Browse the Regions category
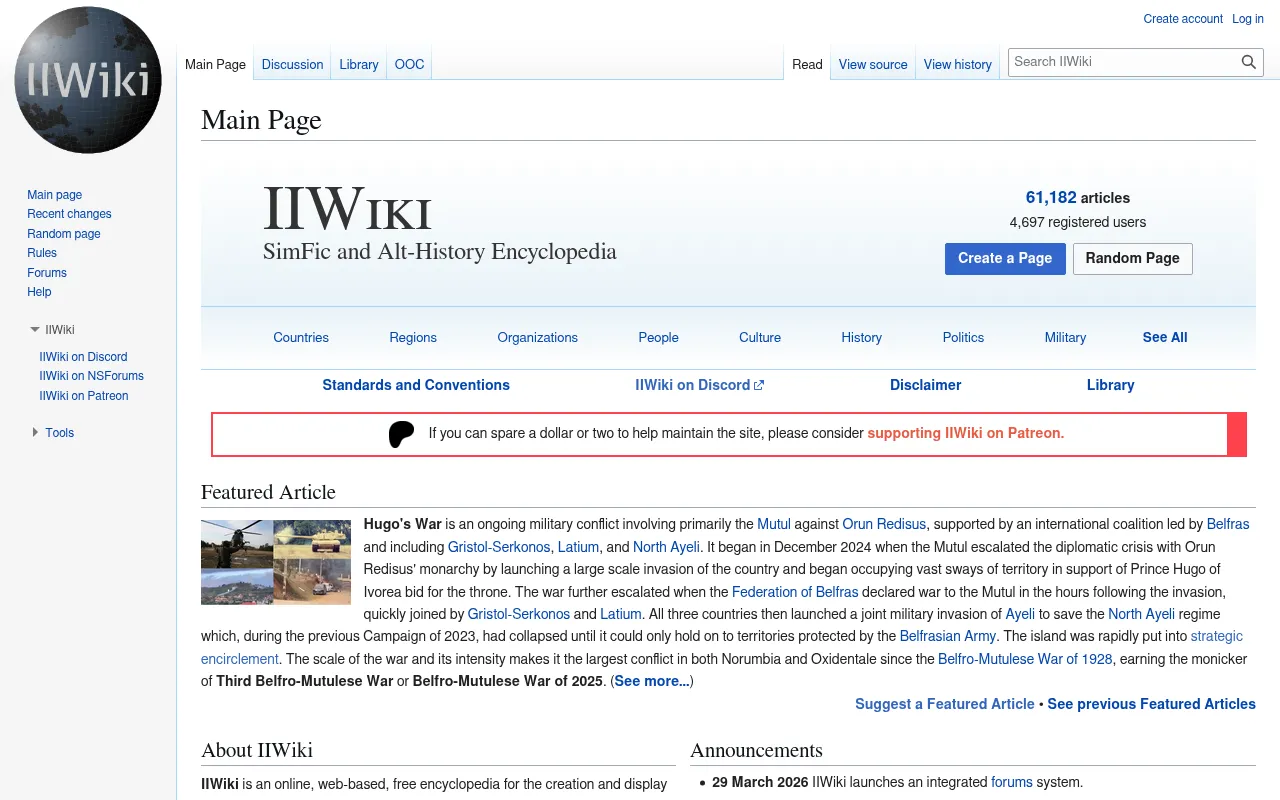 tap(413, 338)
